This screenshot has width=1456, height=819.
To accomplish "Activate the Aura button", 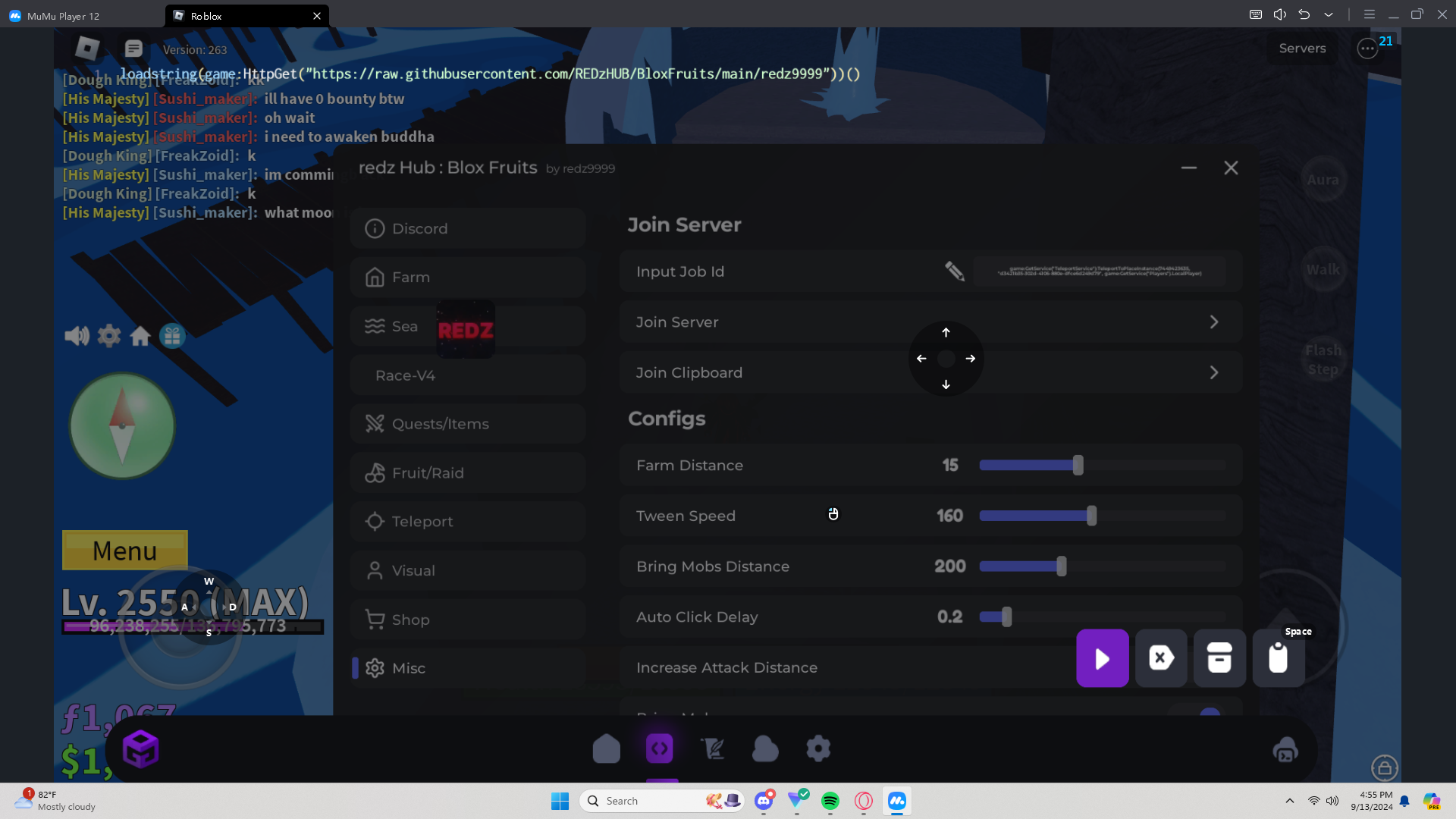I will point(1323,180).
